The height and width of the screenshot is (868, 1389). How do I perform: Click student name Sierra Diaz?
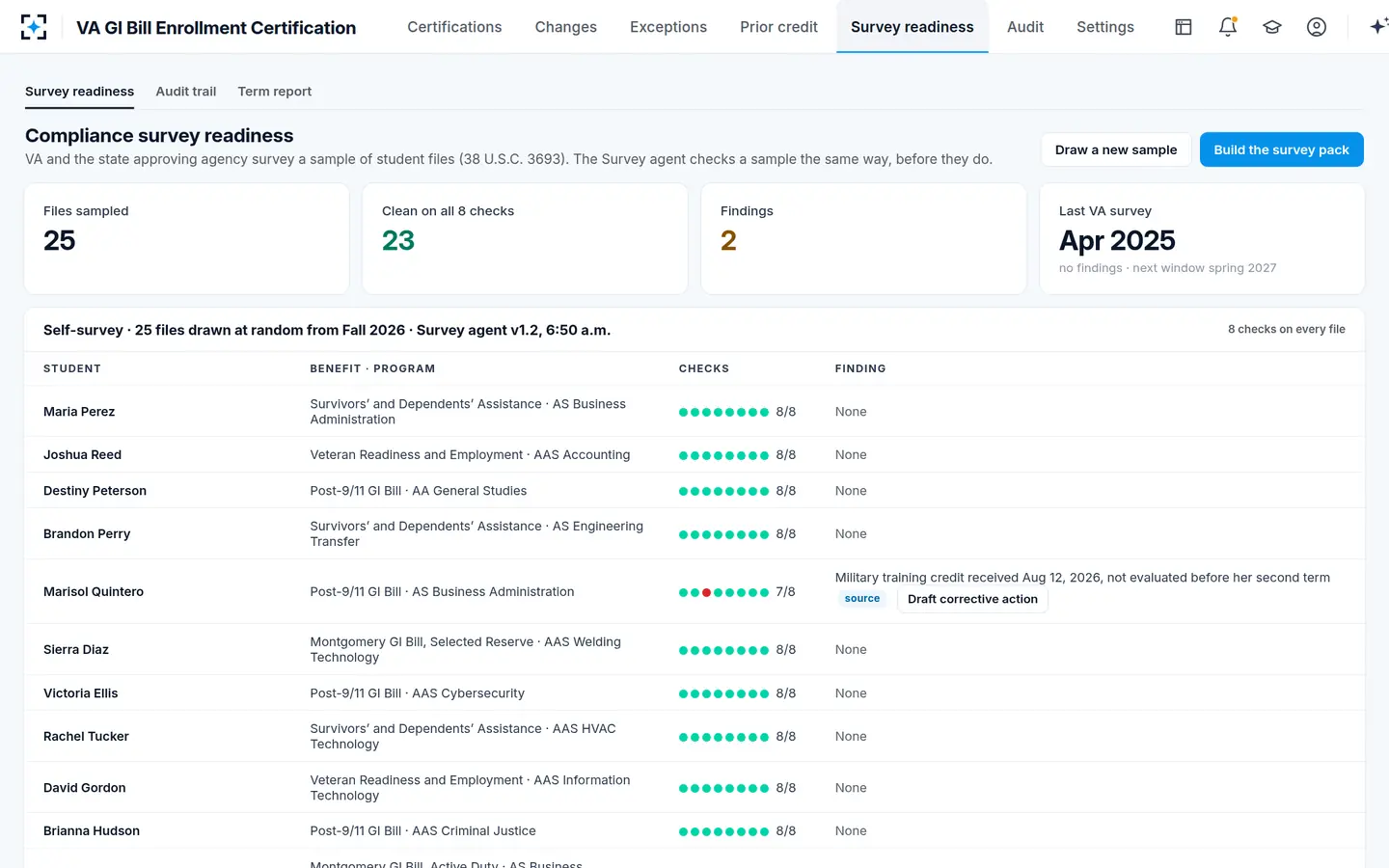76,650
